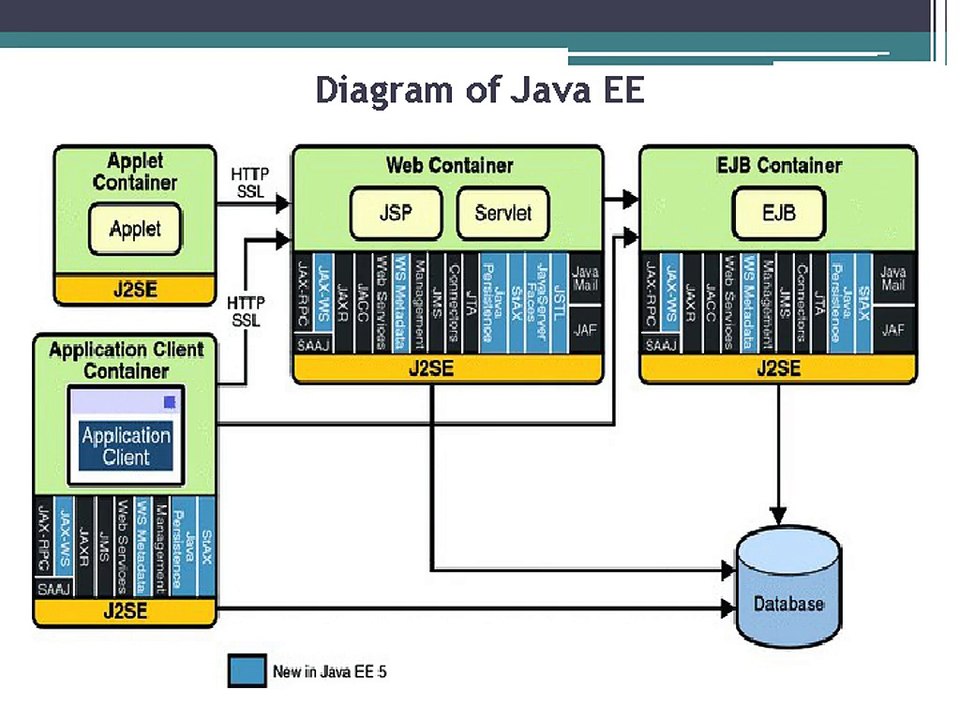Image resolution: width=960 pixels, height=720 pixels.
Task: Click Management in the EJB Container
Action: click(x=767, y=302)
